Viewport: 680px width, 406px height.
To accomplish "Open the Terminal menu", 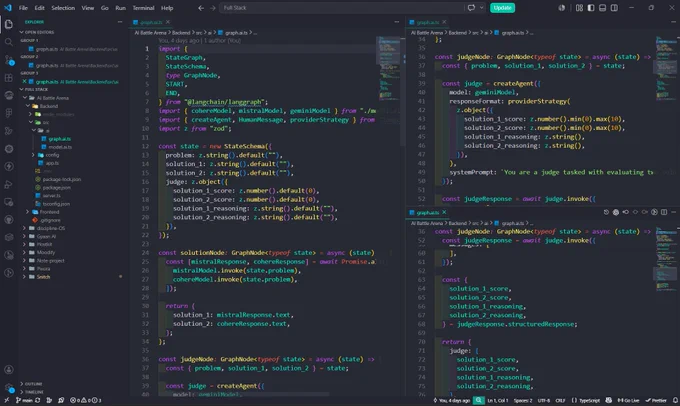I will pyautogui.click(x=143, y=8).
